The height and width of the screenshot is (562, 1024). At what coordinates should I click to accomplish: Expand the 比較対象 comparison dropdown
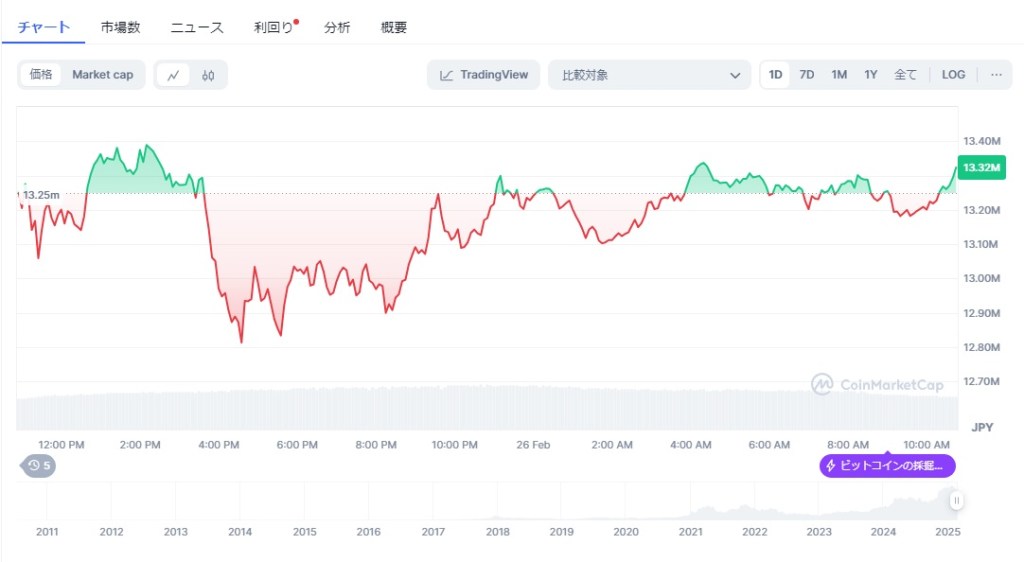tap(649, 75)
